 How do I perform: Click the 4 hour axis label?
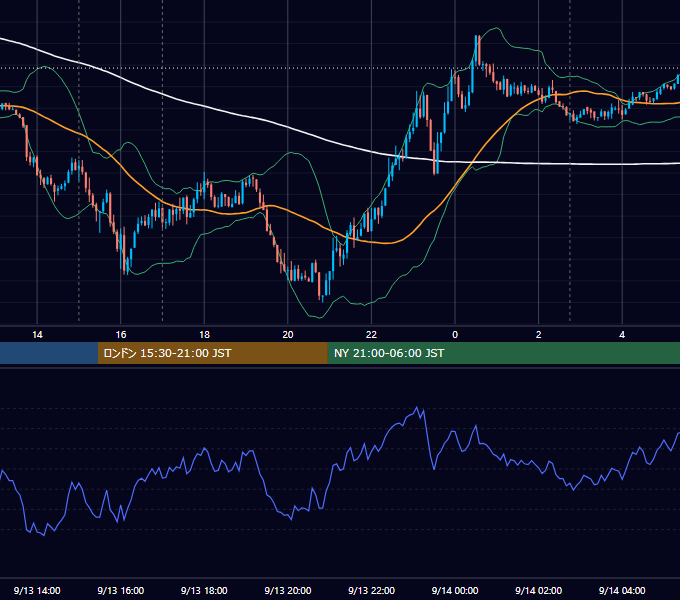pyautogui.click(x=622, y=335)
